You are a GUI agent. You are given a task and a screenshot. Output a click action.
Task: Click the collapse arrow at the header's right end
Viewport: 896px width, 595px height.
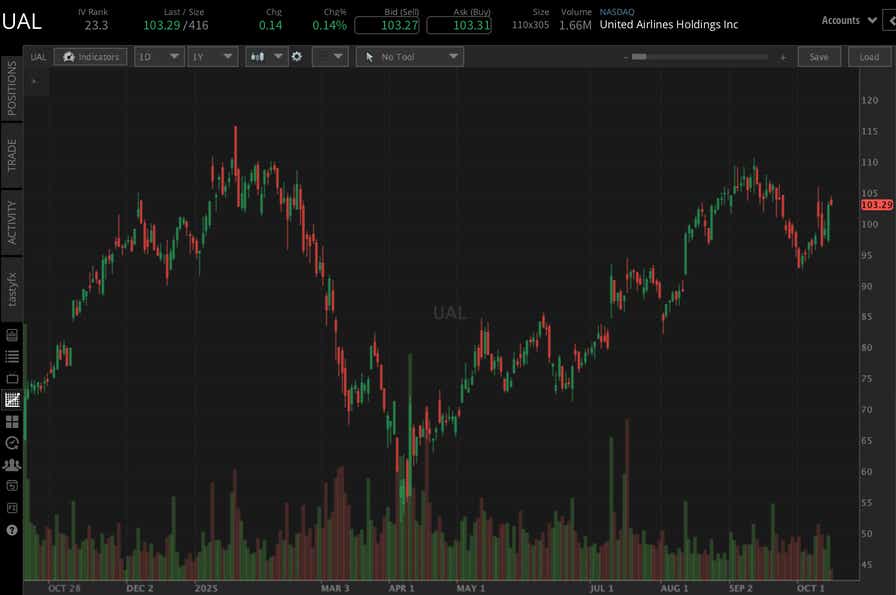[x=890, y=21]
